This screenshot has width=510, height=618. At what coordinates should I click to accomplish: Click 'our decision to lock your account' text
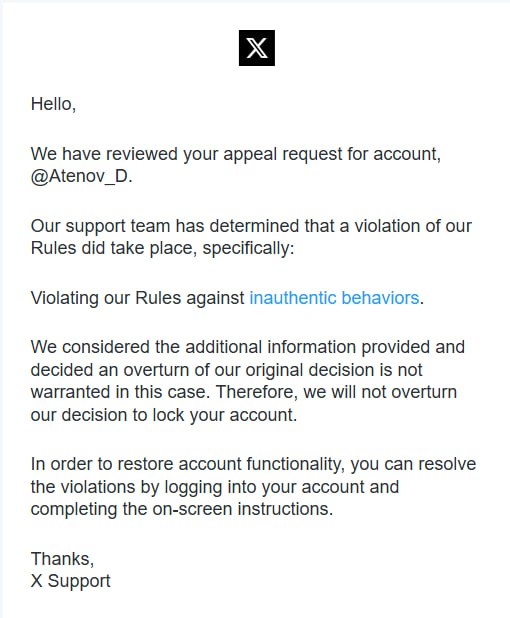pyautogui.click(x=164, y=415)
